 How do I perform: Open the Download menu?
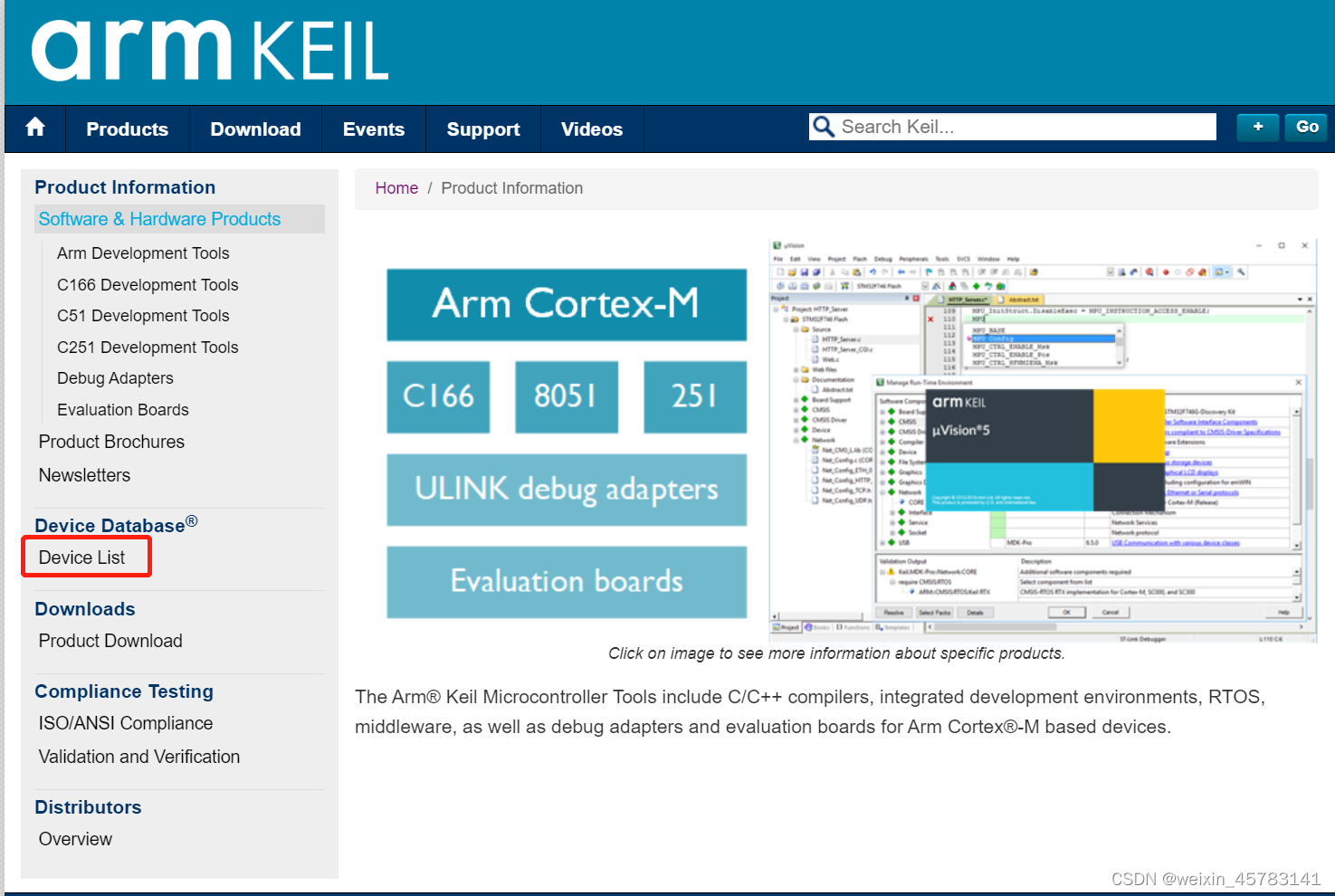coord(255,129)
